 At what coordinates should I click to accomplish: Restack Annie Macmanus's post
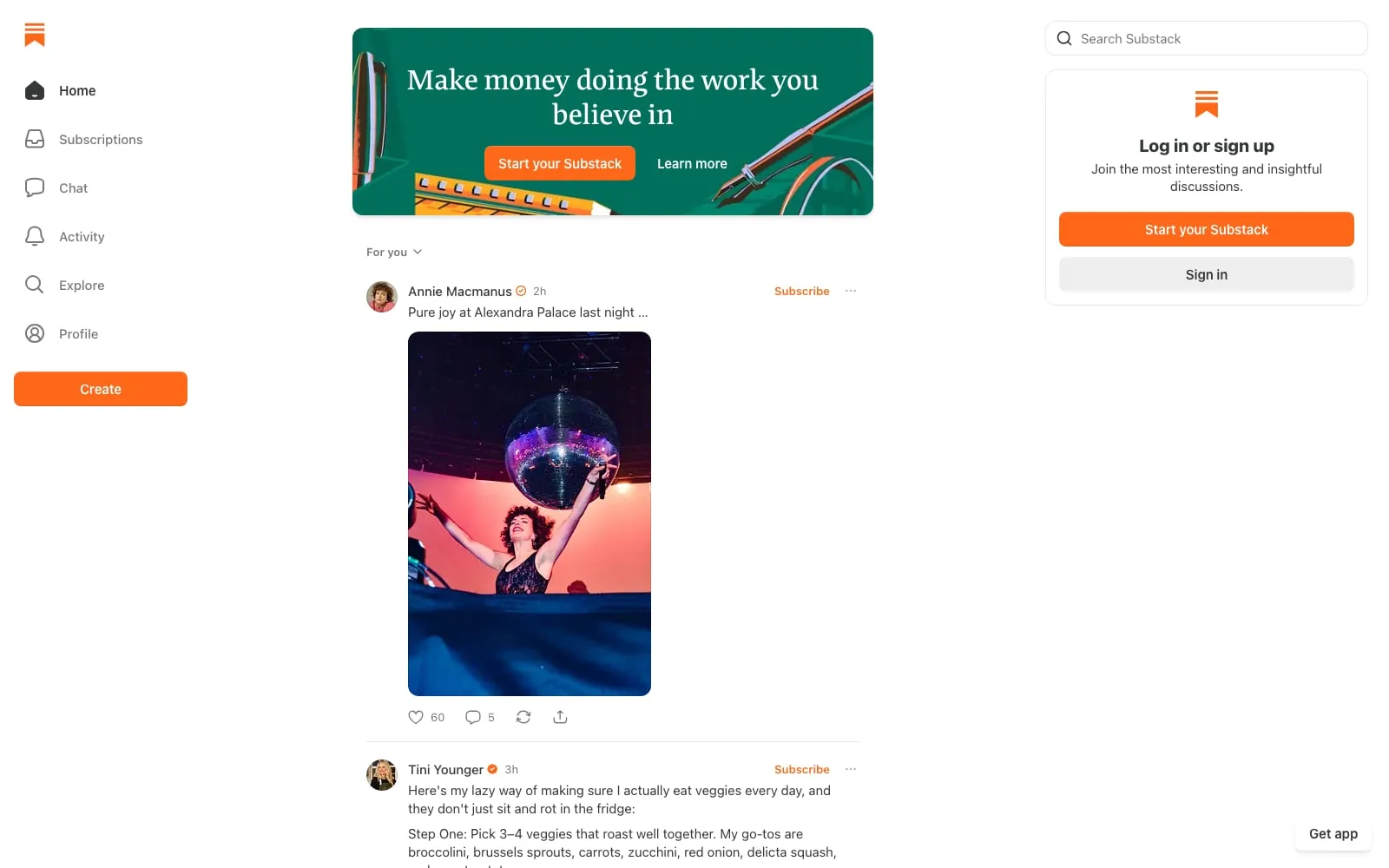point(523,717)
